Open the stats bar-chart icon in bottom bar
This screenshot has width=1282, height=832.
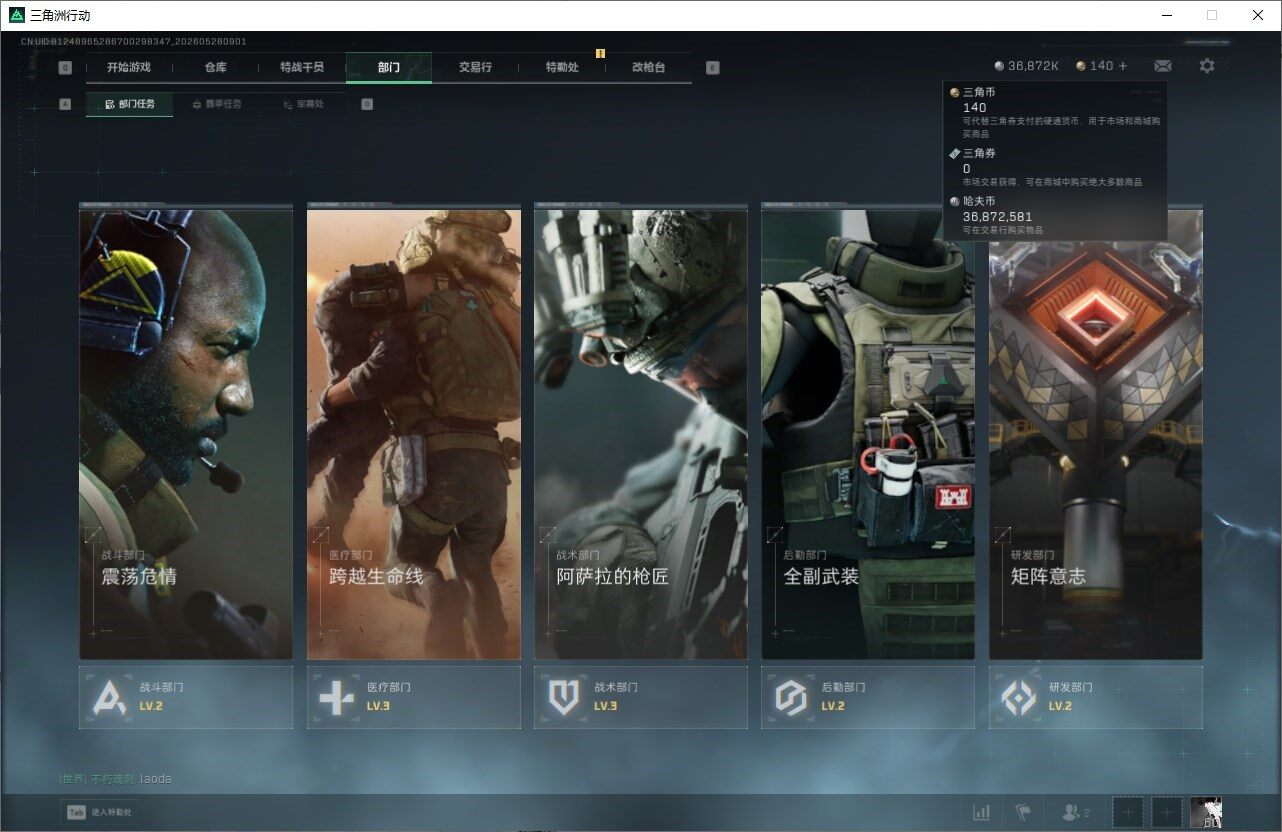pyautogui.click(x=982, y=812)
